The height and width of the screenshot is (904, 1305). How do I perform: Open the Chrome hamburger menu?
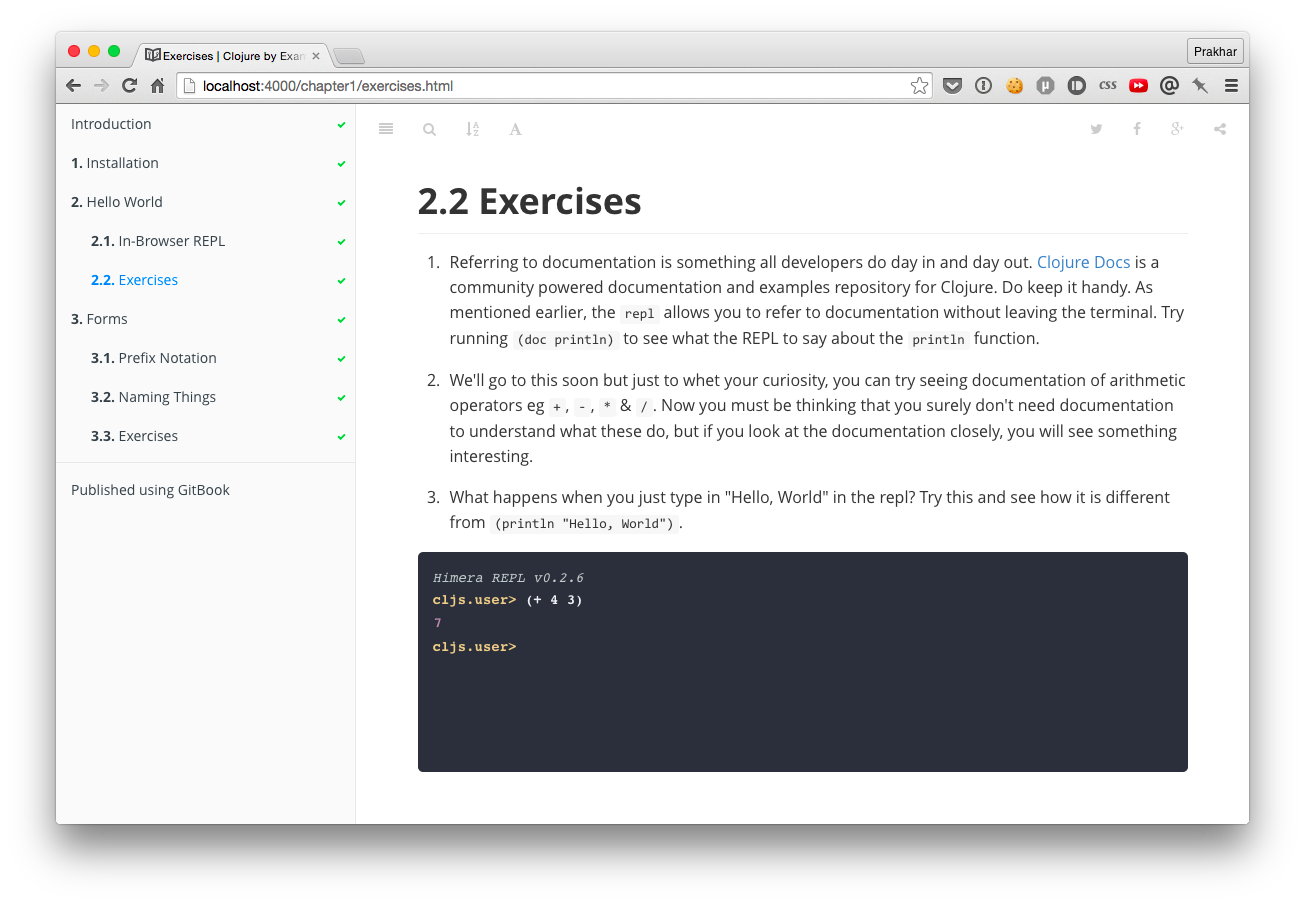point(1231,86)
